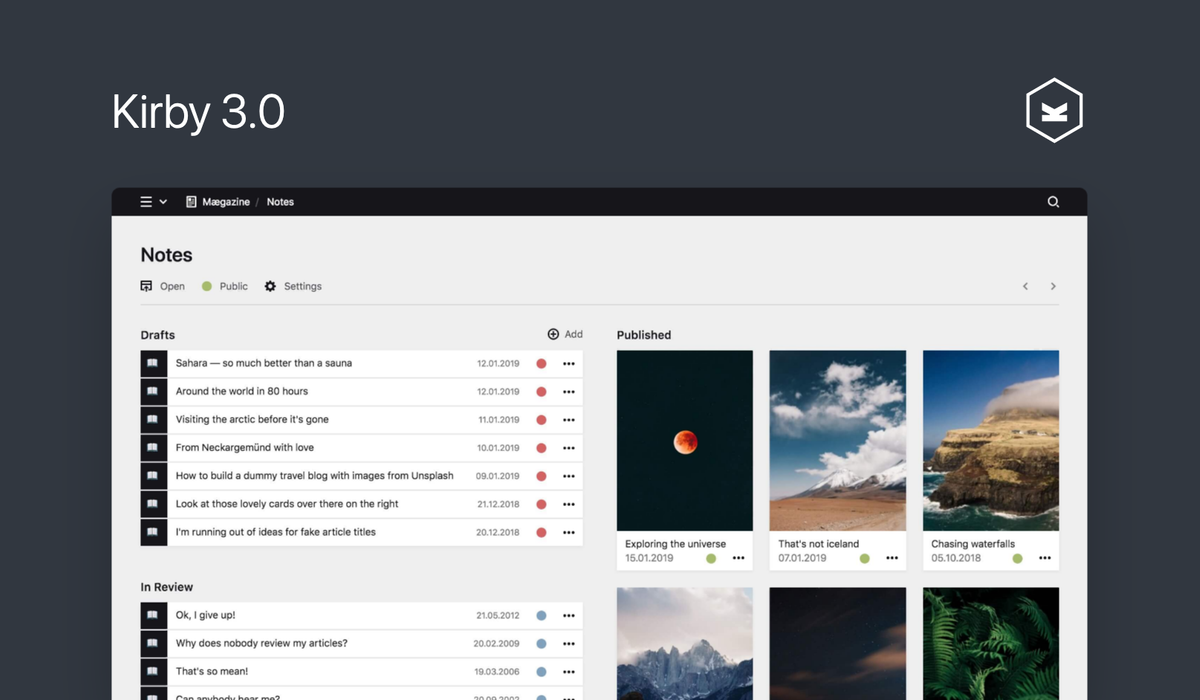Click book icon of lovely cards draft
1200x700 pixels.
click(x=153, y=504)
